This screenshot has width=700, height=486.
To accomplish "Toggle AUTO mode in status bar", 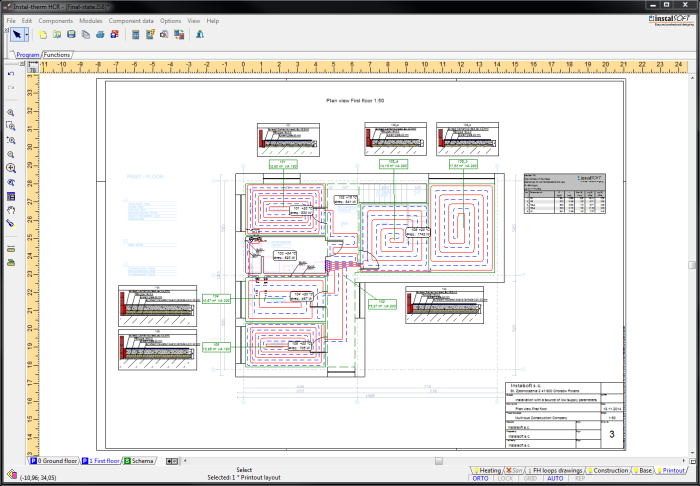I will click(555, 478).
